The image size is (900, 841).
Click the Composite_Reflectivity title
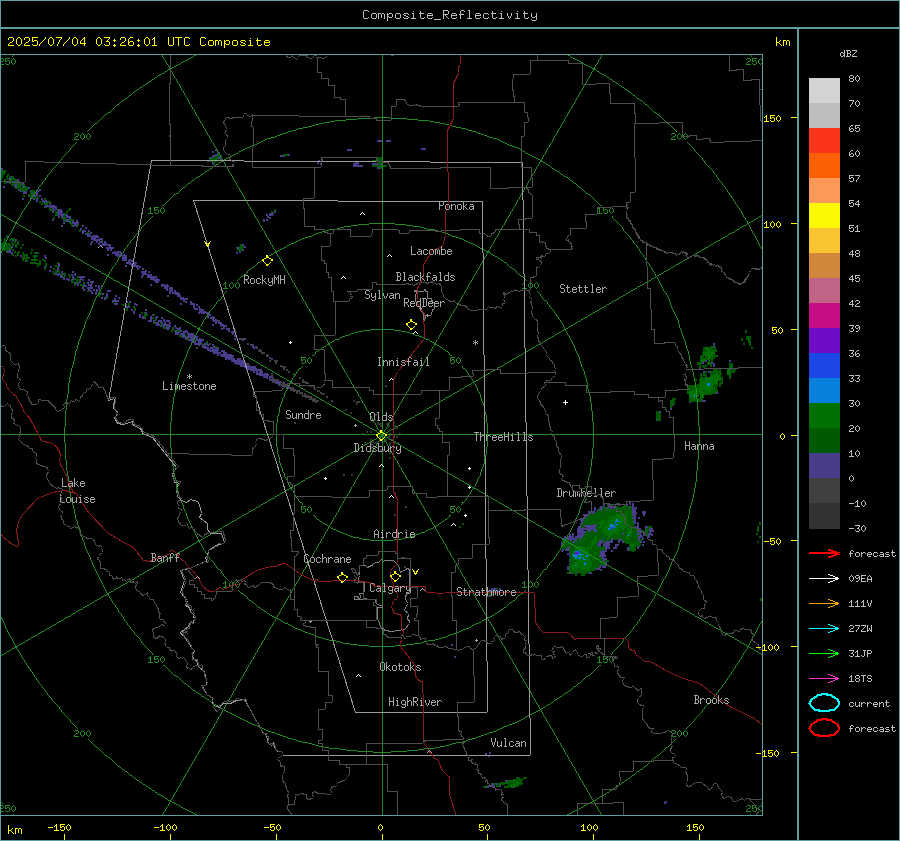point(450,15)
